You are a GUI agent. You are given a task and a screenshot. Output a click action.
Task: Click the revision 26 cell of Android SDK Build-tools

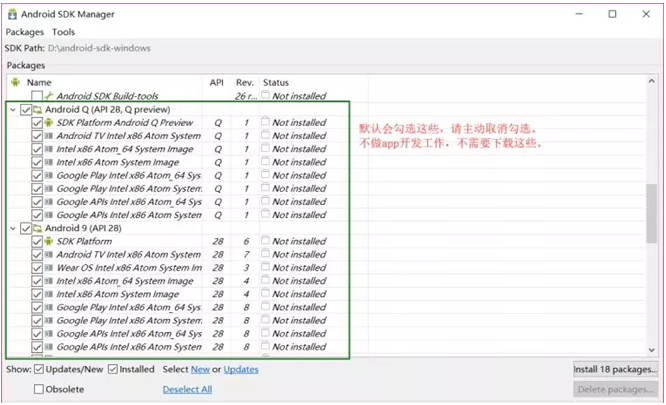click(x=246, y=96)
